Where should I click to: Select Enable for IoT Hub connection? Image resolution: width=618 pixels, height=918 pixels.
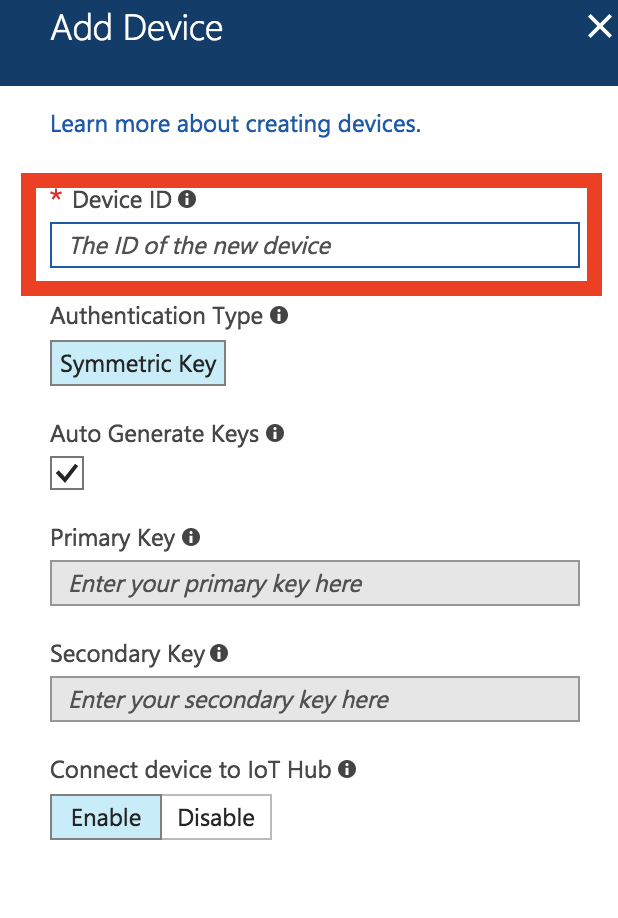106,817
